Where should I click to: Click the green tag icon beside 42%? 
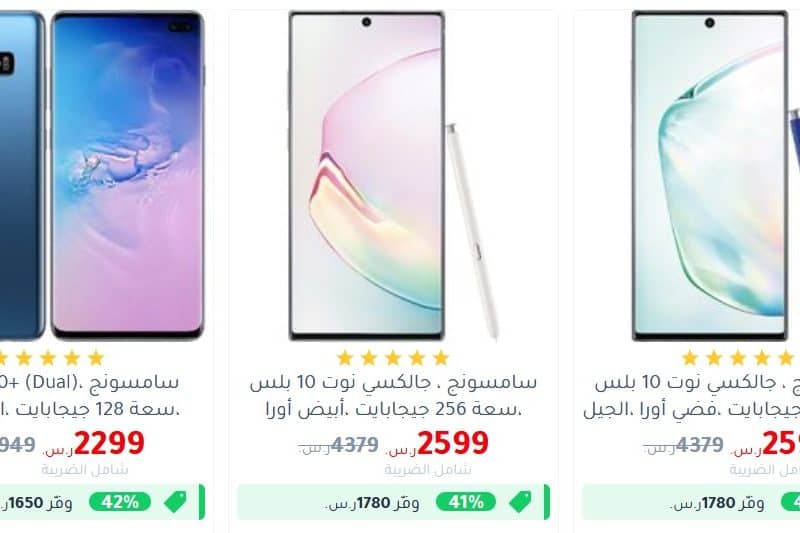click(176, 502)
